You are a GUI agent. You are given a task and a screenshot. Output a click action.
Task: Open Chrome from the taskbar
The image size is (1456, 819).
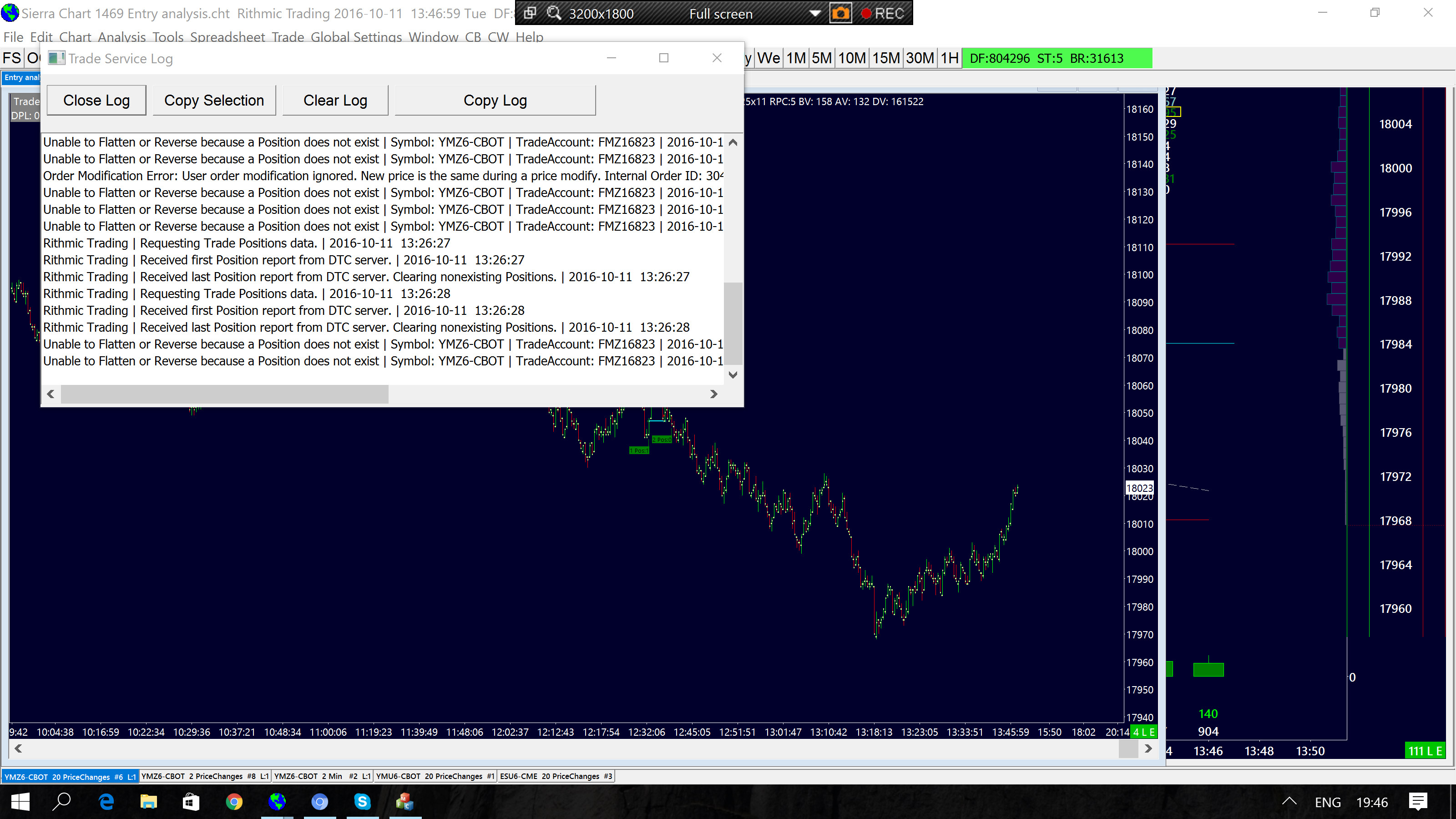coord(234,801)
